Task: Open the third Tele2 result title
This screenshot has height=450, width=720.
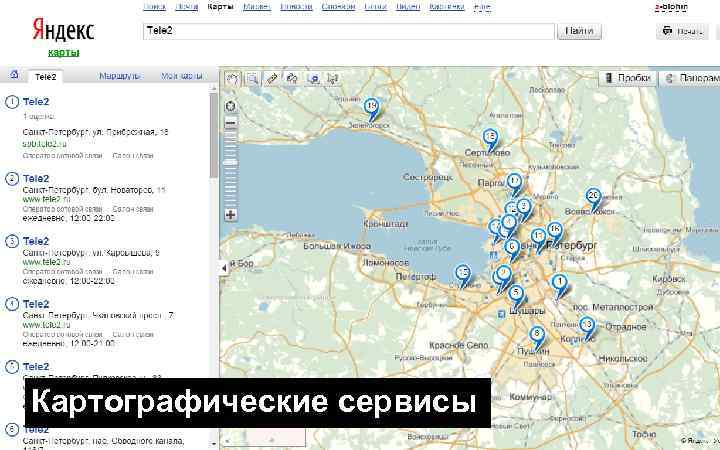Action: (x=36, y=242)
